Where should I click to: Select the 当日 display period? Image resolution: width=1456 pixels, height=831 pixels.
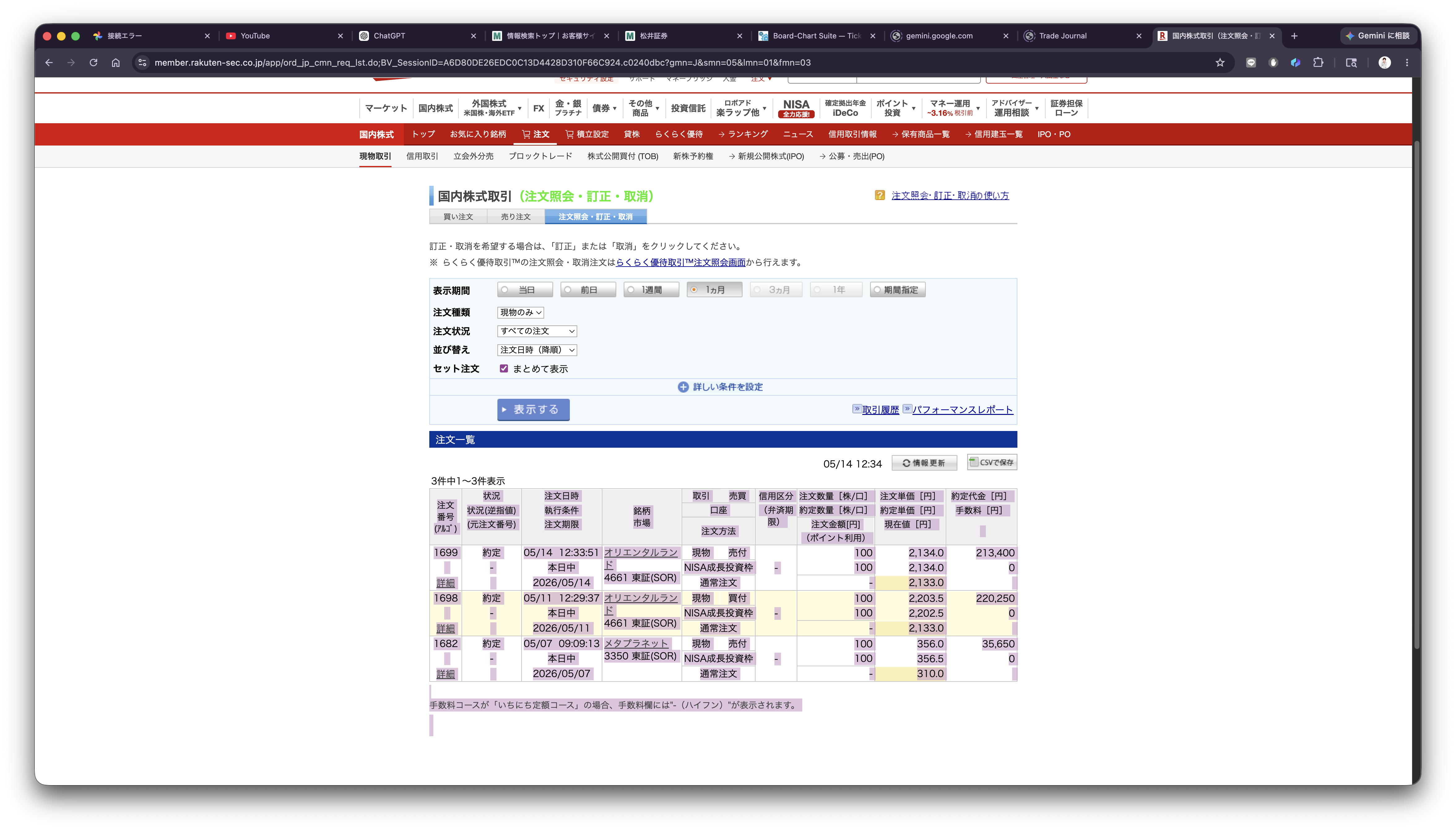click(x=525, y=290)
